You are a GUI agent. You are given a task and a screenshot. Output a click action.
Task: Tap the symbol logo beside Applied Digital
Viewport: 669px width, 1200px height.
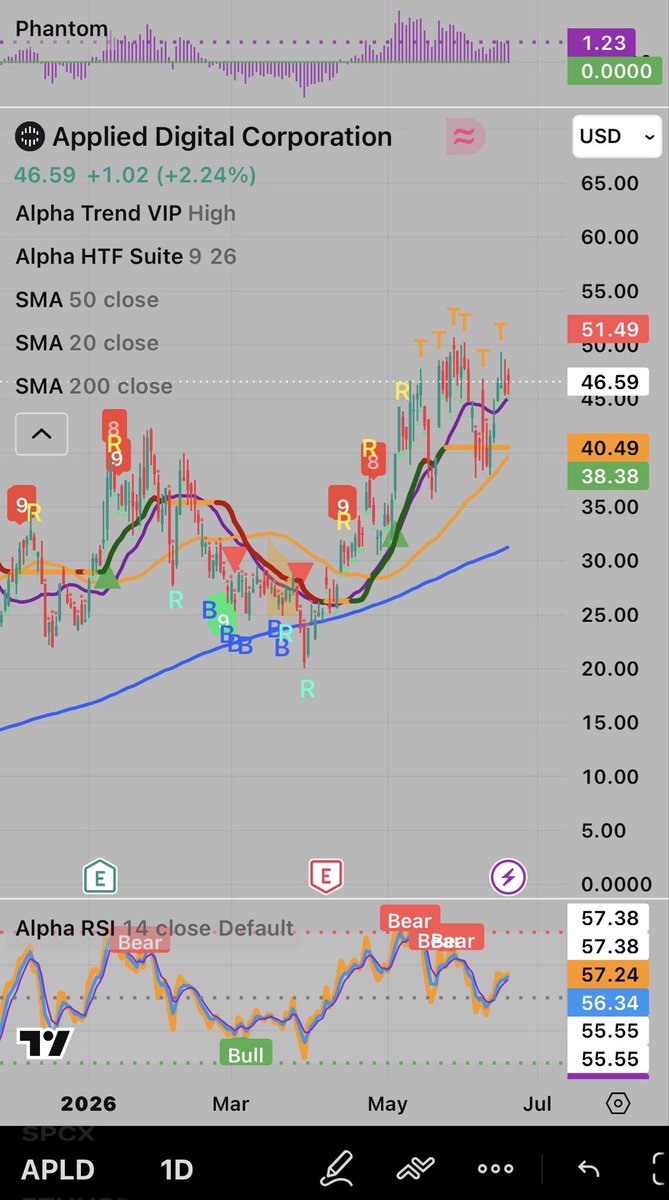click(x=31, y=137)
